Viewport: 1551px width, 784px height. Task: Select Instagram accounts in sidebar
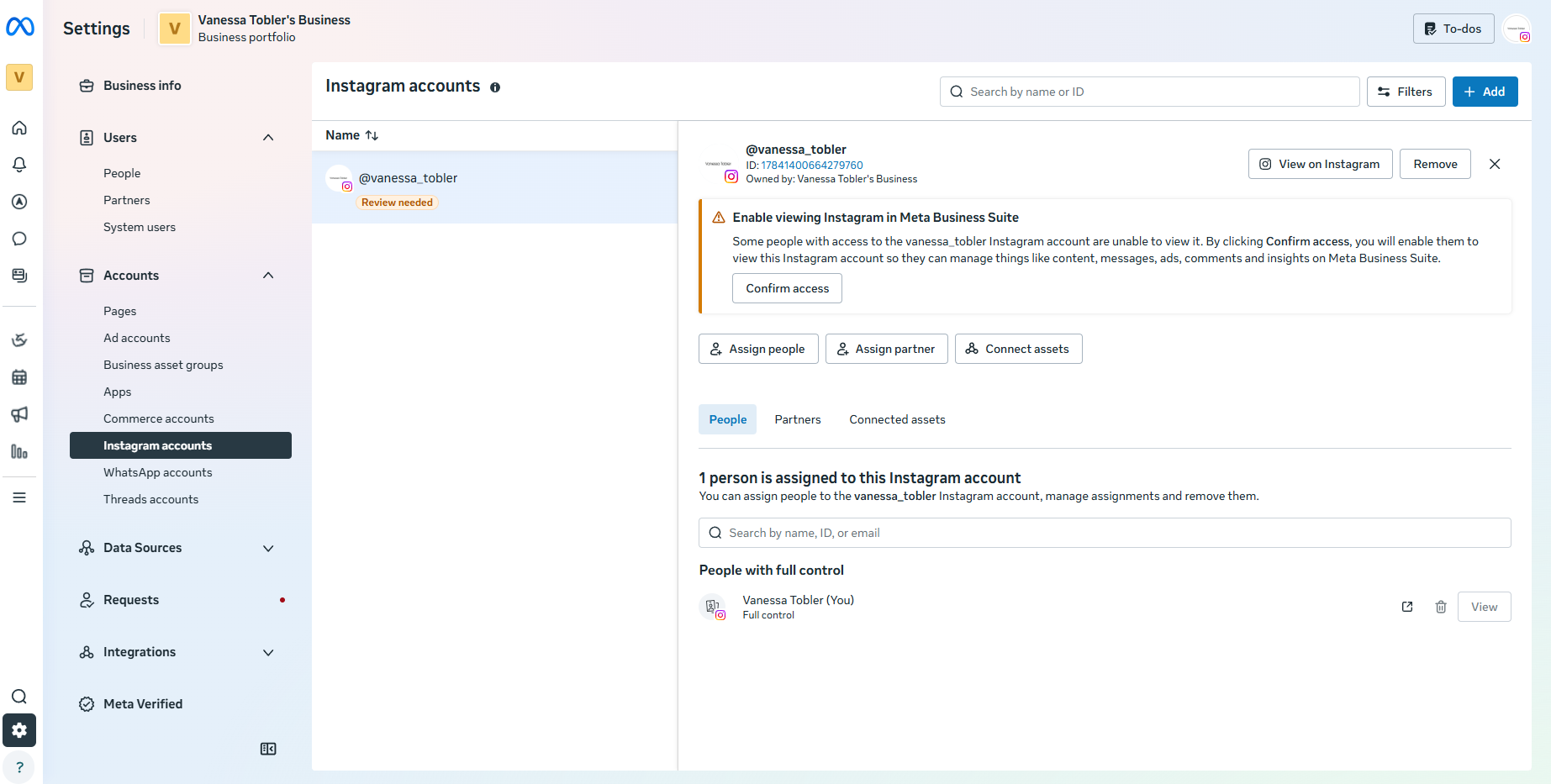point(181,445)
